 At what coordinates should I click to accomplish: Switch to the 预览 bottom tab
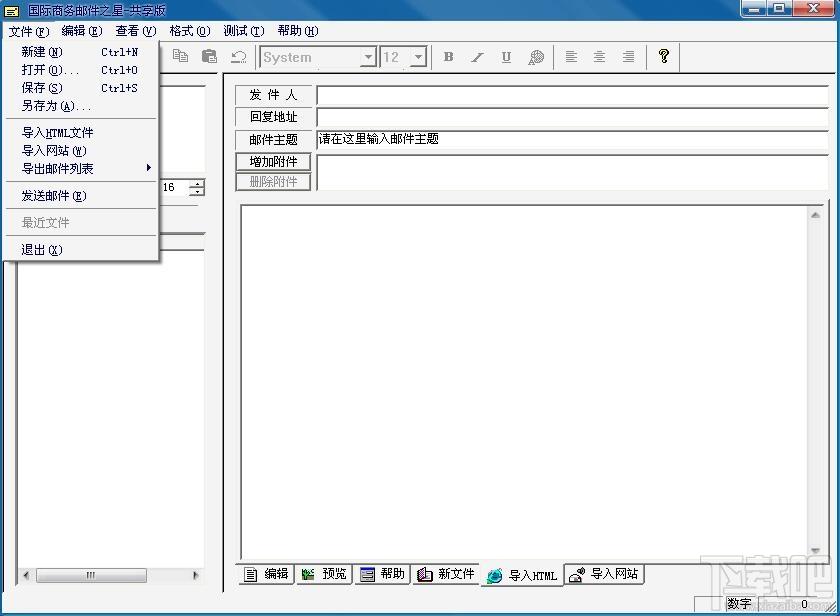point(324,574)
